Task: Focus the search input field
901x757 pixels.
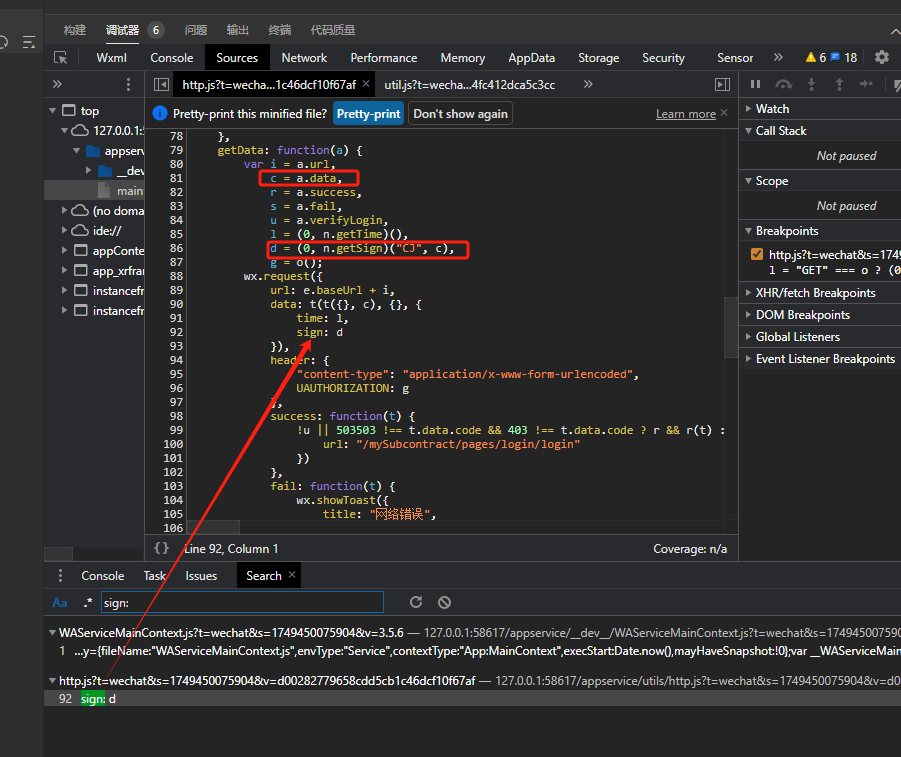Action: (242, 602)
